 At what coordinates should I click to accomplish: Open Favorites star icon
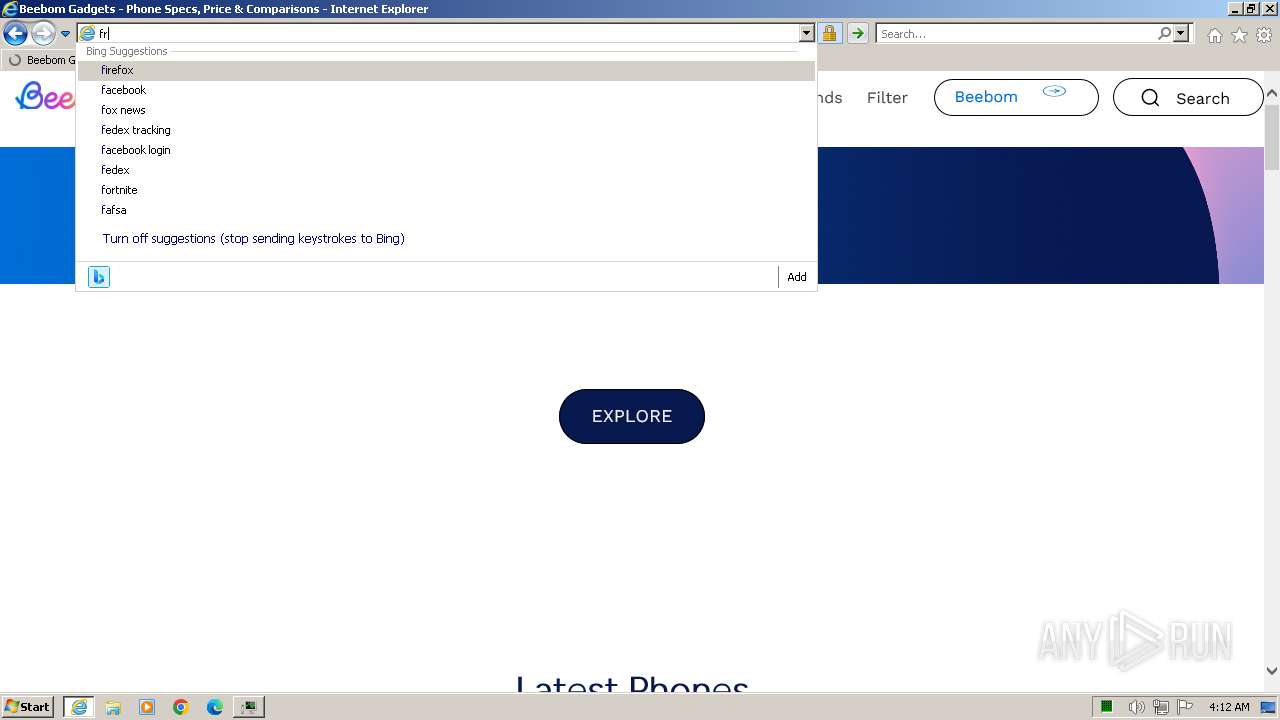click(x=1239, y=35)
